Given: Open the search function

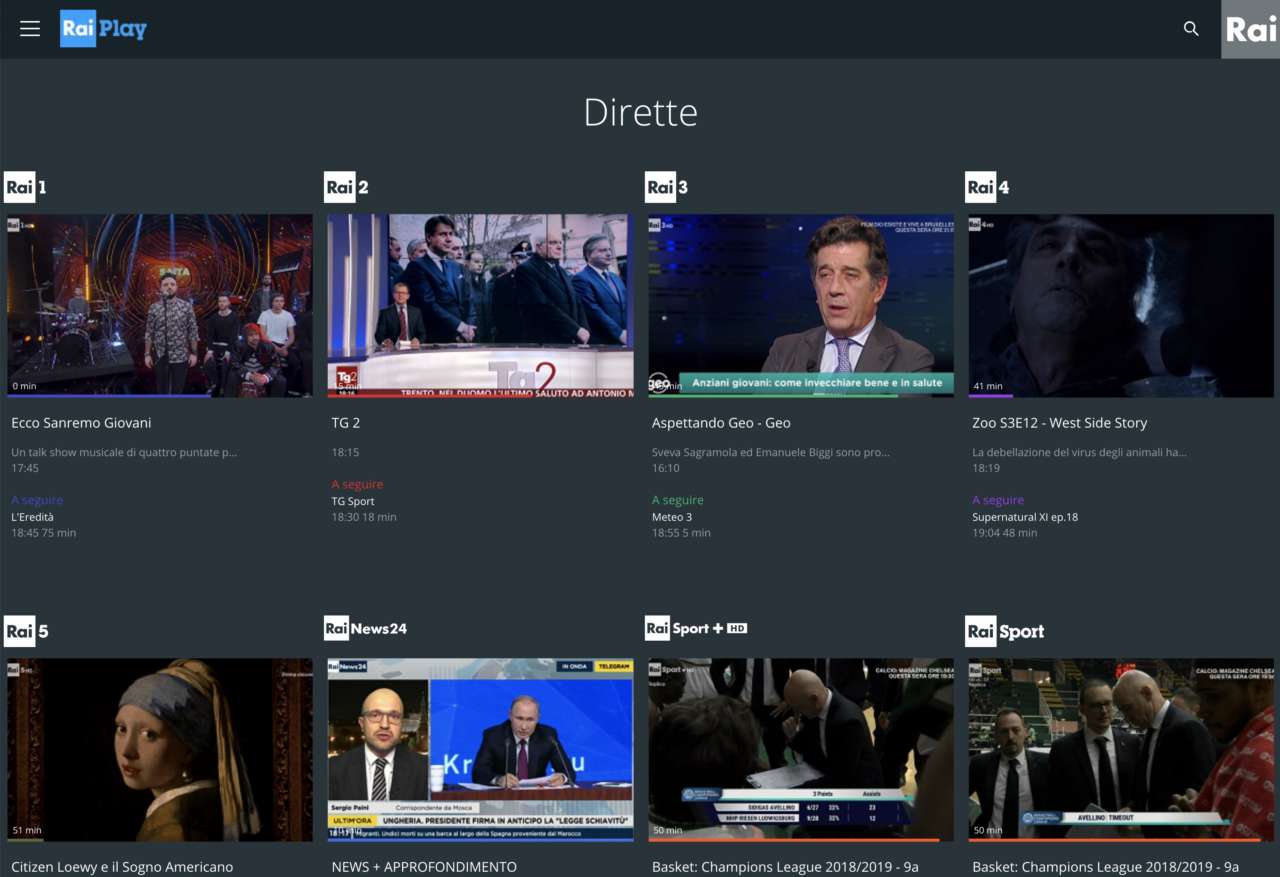Looking at the screenshot, I should [x=1190, y=29].
